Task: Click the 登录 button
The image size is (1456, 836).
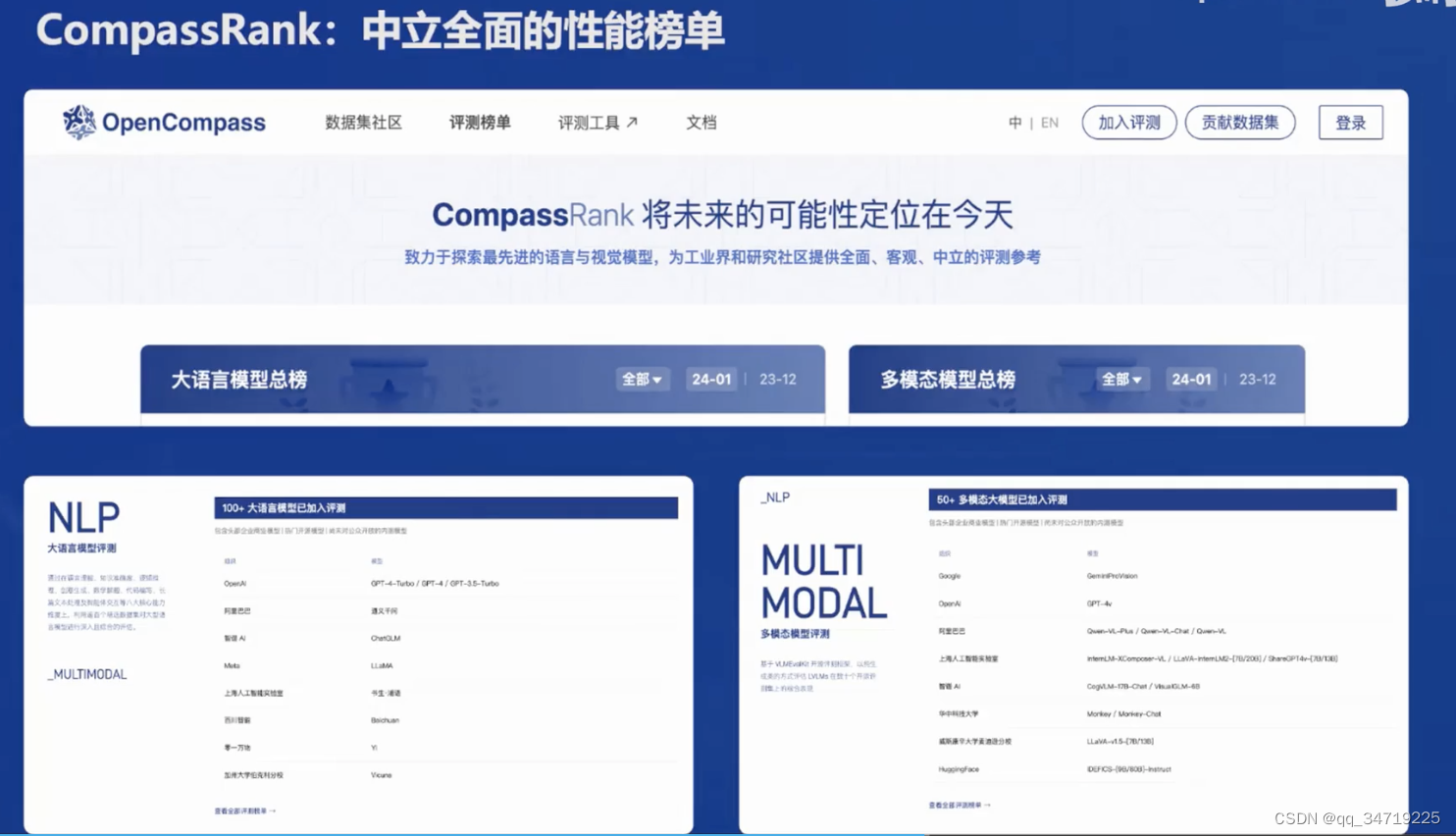Action: coord(1350,123)
